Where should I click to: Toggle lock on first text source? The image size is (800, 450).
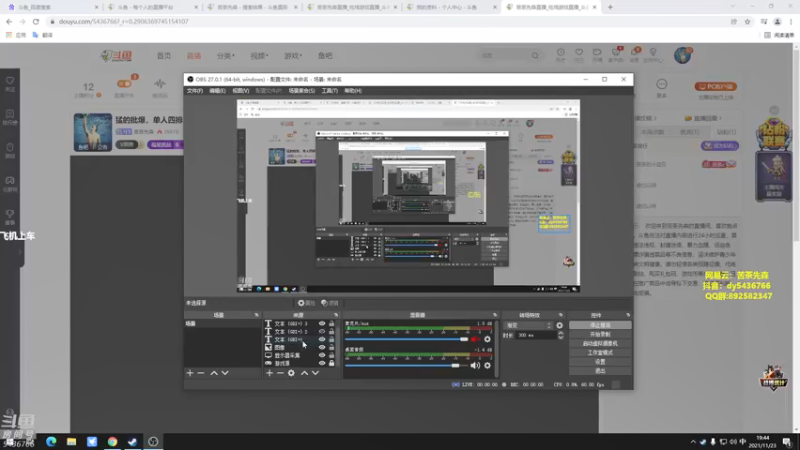pos(332,323)
